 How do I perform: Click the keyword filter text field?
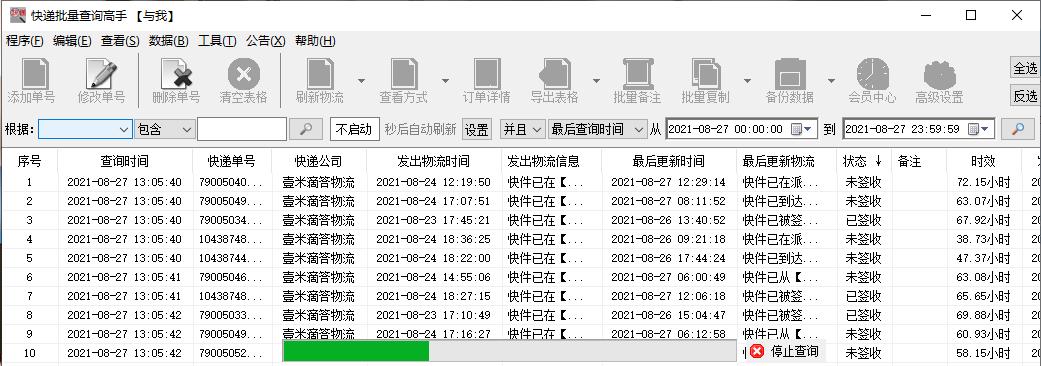[242, 129]
